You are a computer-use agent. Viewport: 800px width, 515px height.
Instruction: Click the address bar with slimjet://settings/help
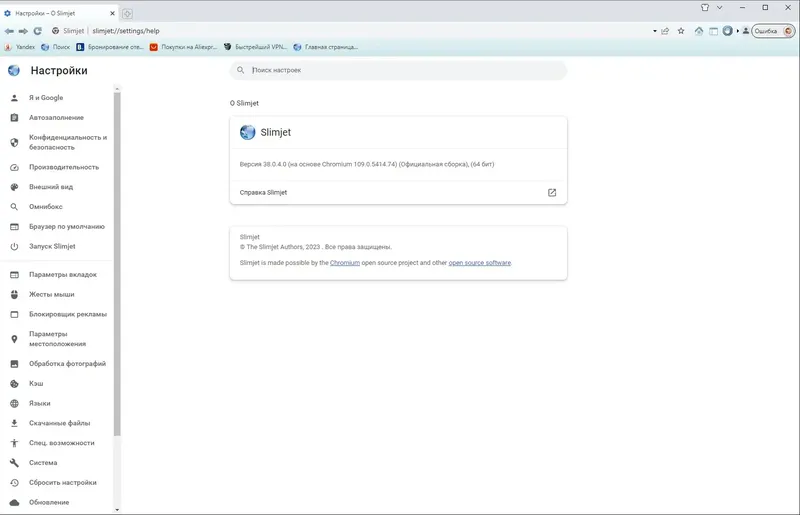(x=126, y=31)
